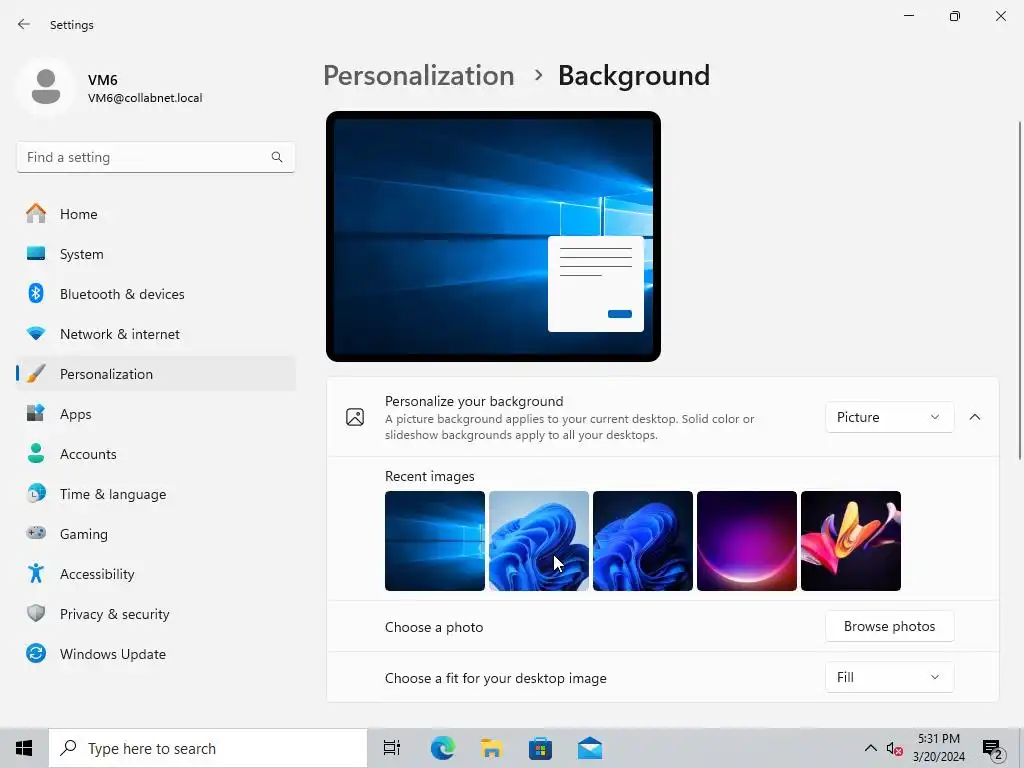
Task: Open the VM6 user account profile picture
Action: click(46, 87)
